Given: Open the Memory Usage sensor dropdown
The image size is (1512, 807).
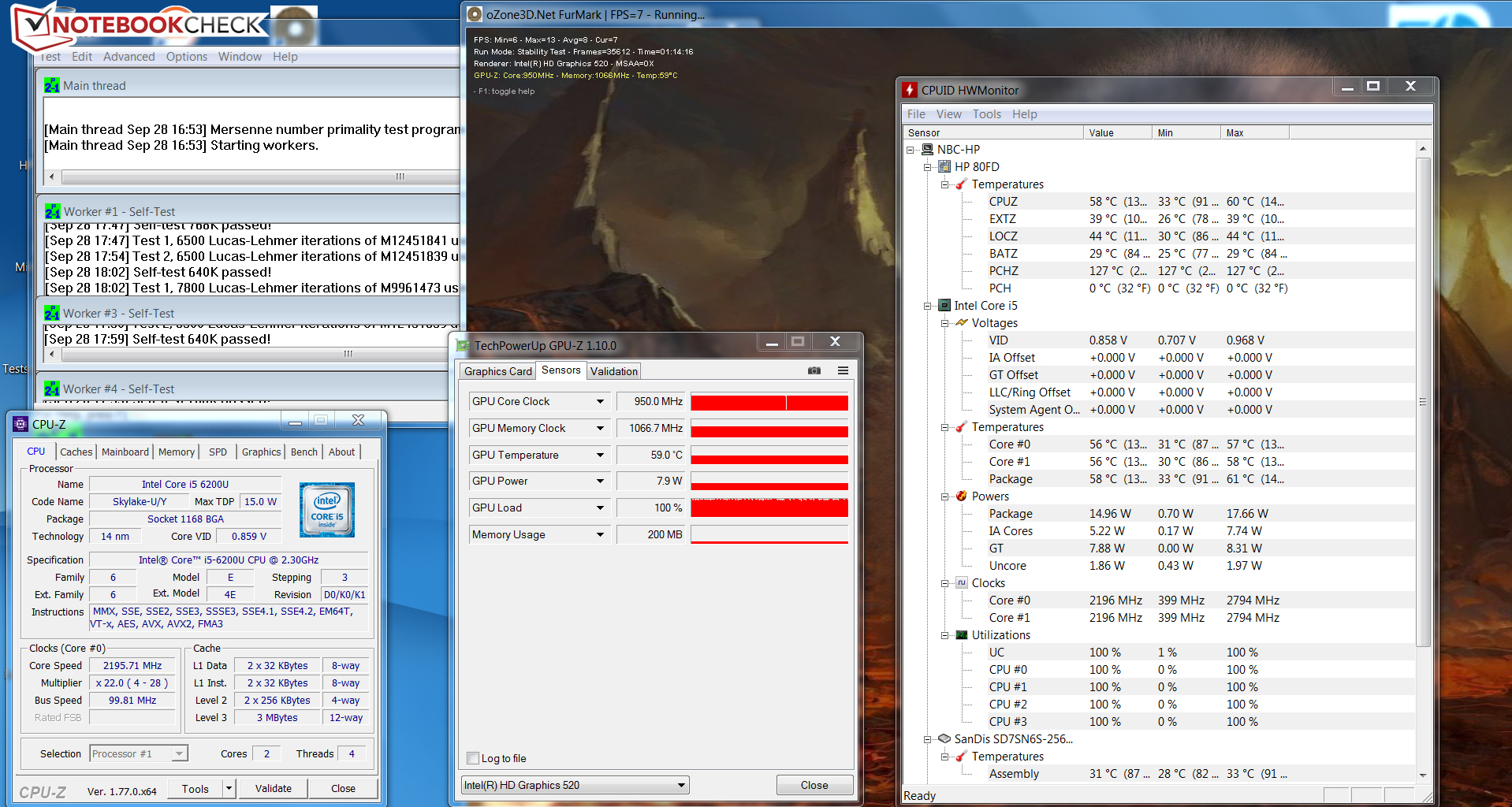Looking at the screenshot, I should coord(600,534).
